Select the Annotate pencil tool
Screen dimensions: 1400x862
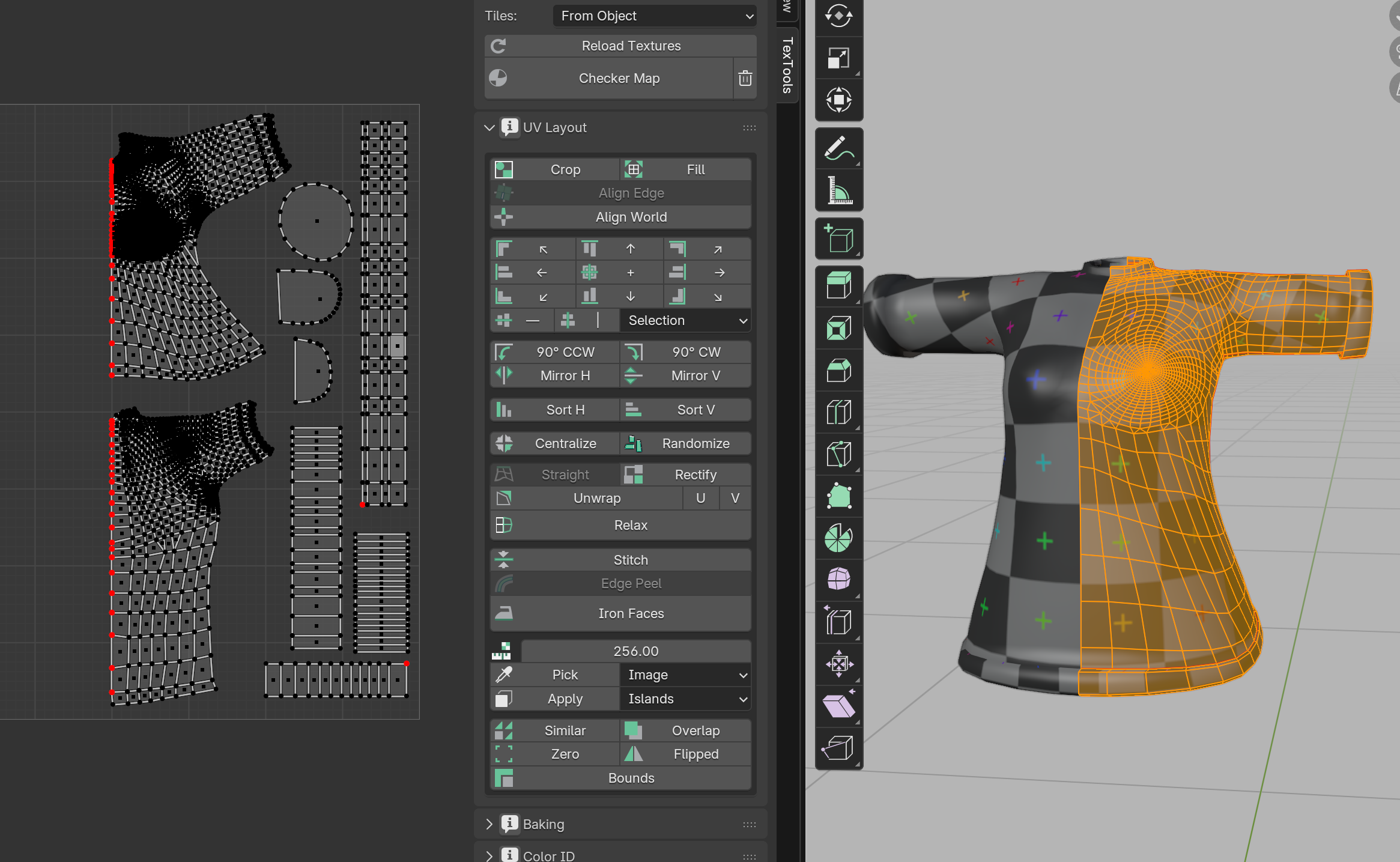point(838,148)
